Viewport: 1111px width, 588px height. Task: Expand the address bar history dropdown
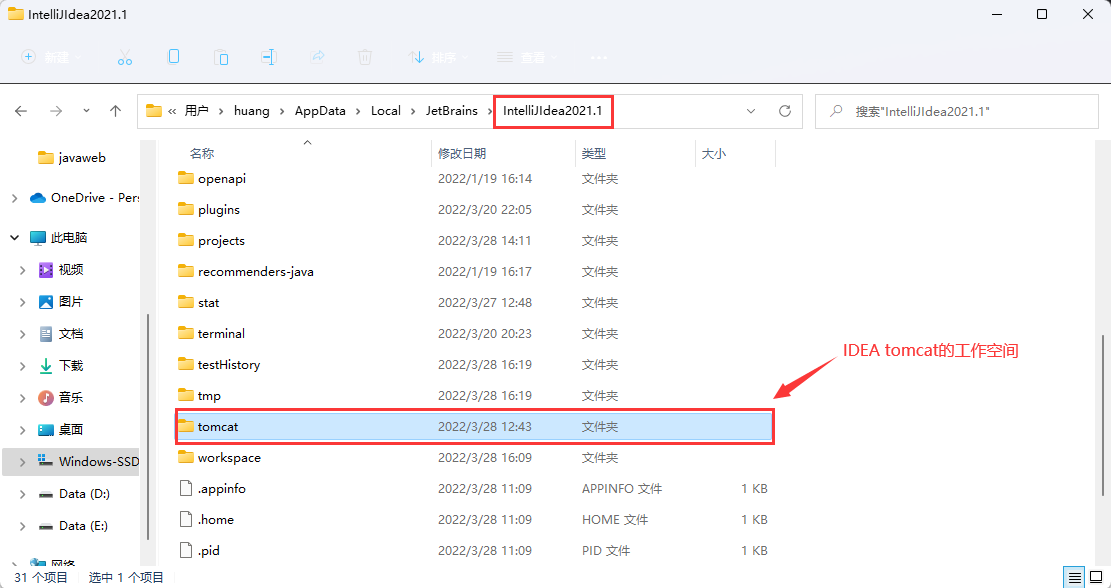(x=751, y=111)
